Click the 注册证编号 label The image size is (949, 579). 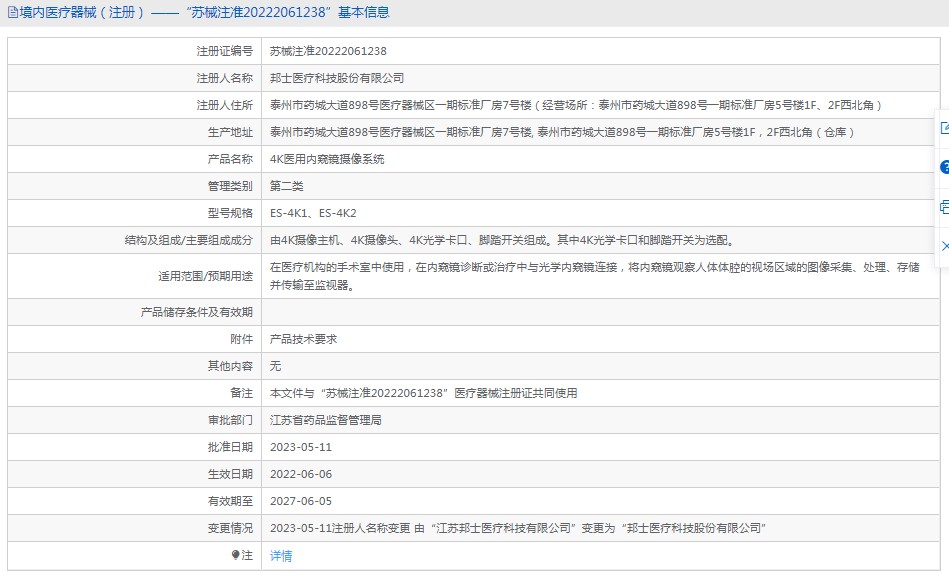click(225, 51)
